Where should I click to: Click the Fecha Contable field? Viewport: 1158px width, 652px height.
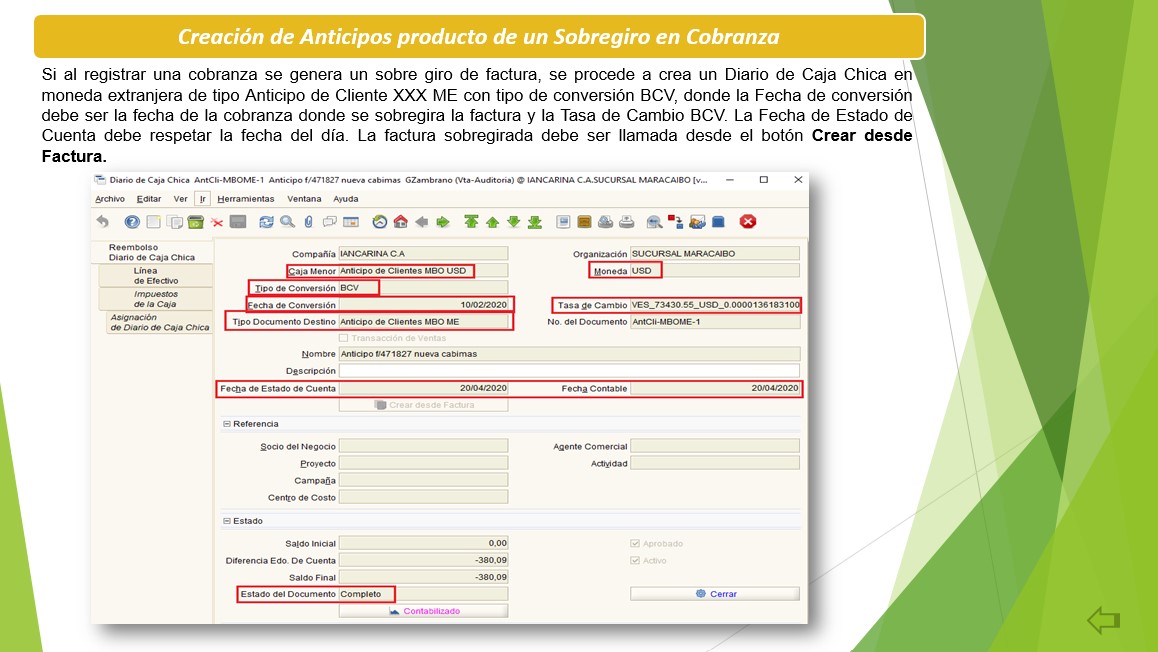tap(715, 388)
